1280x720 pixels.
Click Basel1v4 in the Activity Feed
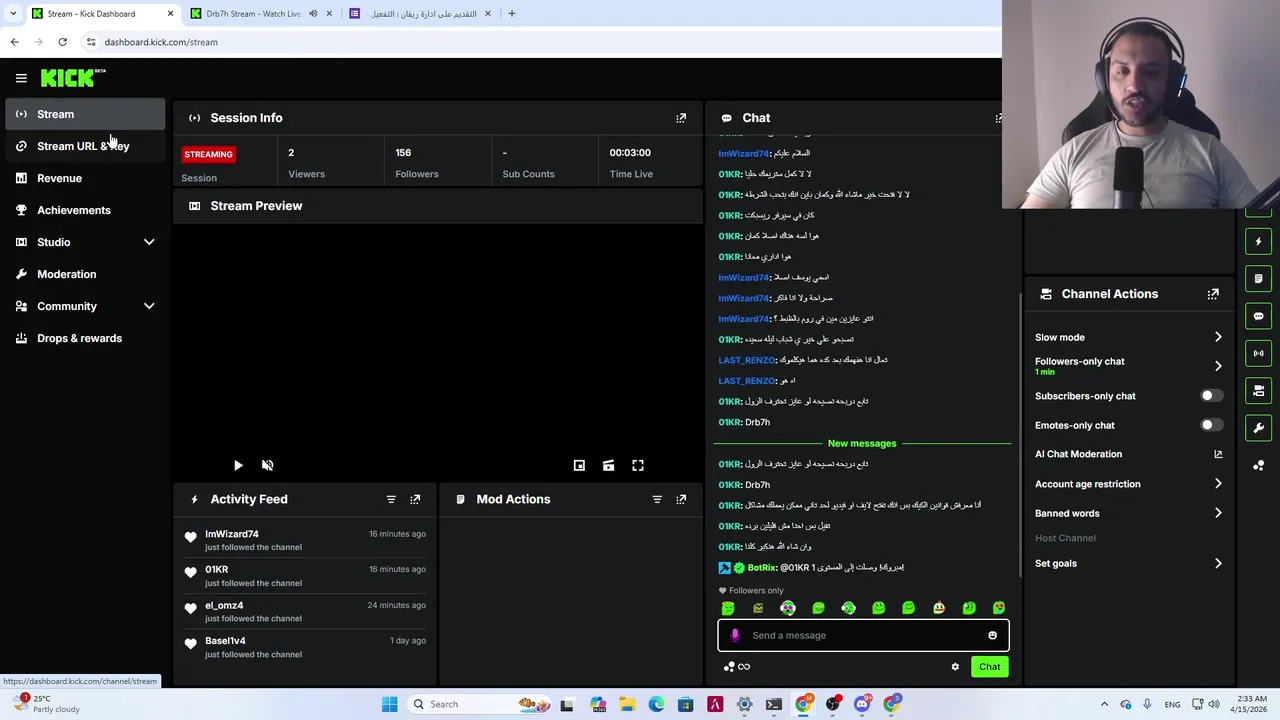(x=225, y=641)
